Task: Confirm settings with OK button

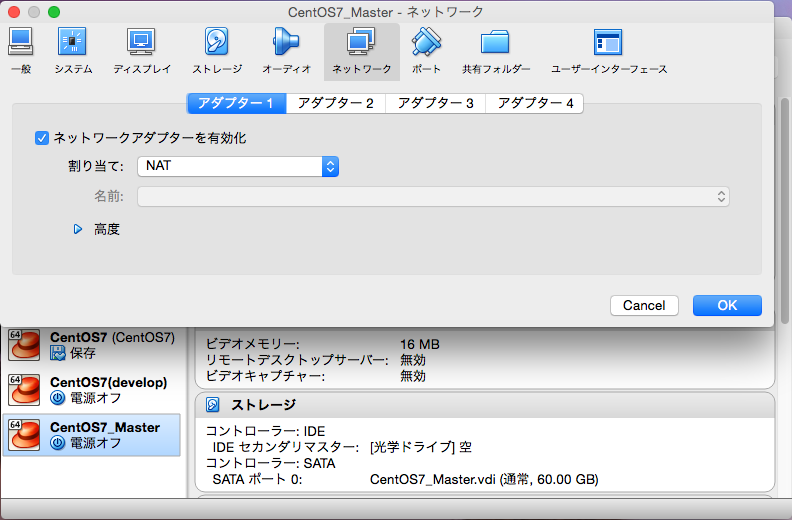Action: 727,306
